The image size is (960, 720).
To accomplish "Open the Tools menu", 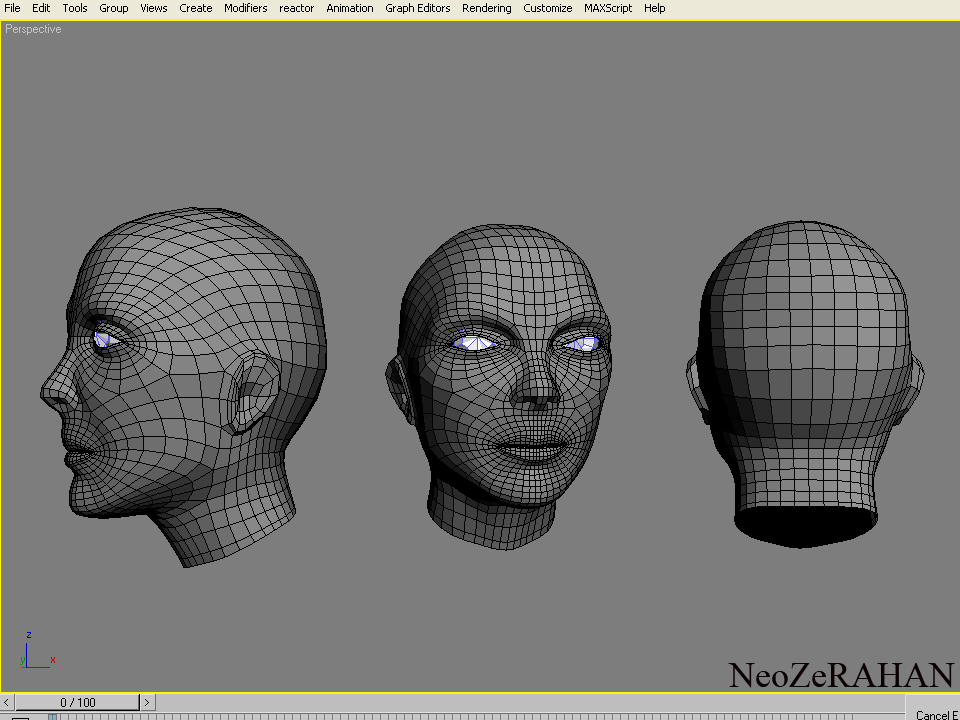I will point(75,8).
